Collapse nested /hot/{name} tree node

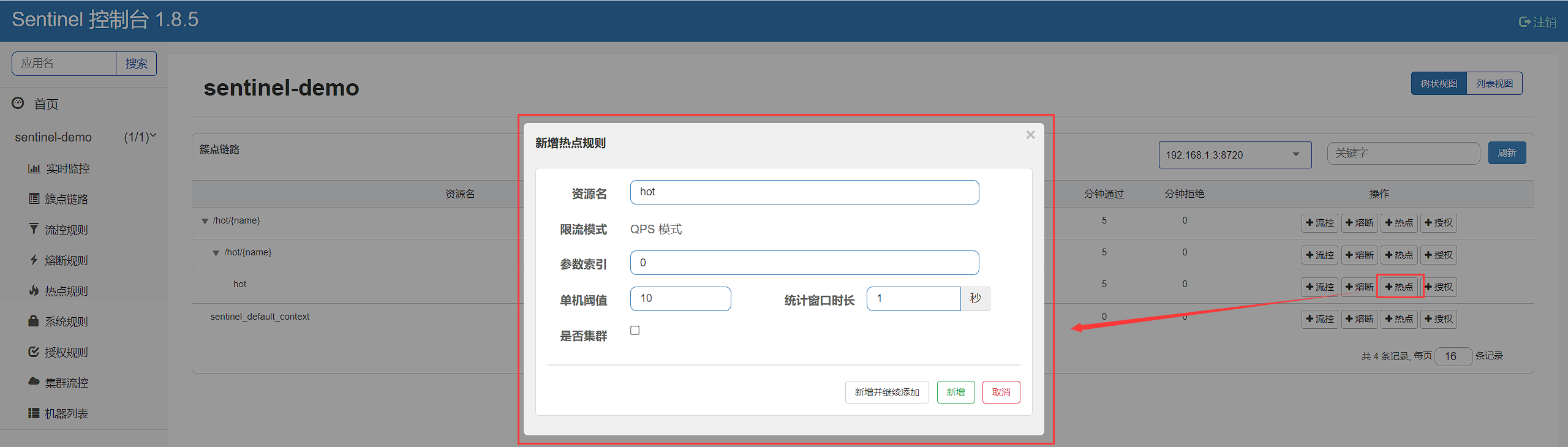(216, 253)
